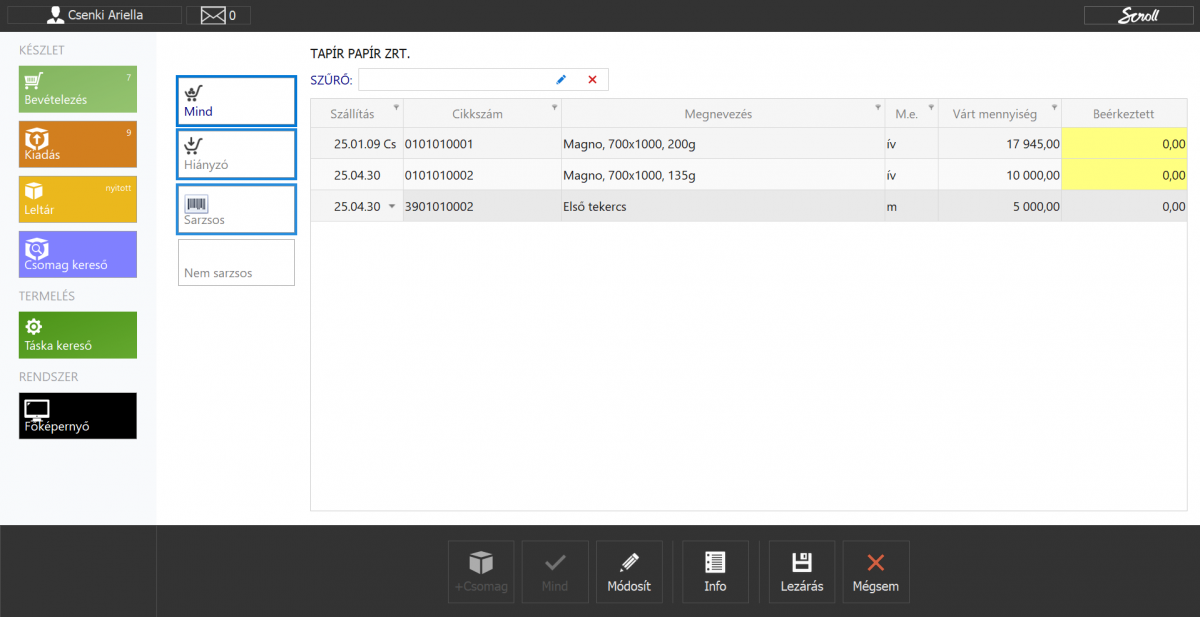This screenshot has height=617, width=1200.
Task: Click the yellow Beérkeztett cell for 0101010001
Action: click(1124, 144)
